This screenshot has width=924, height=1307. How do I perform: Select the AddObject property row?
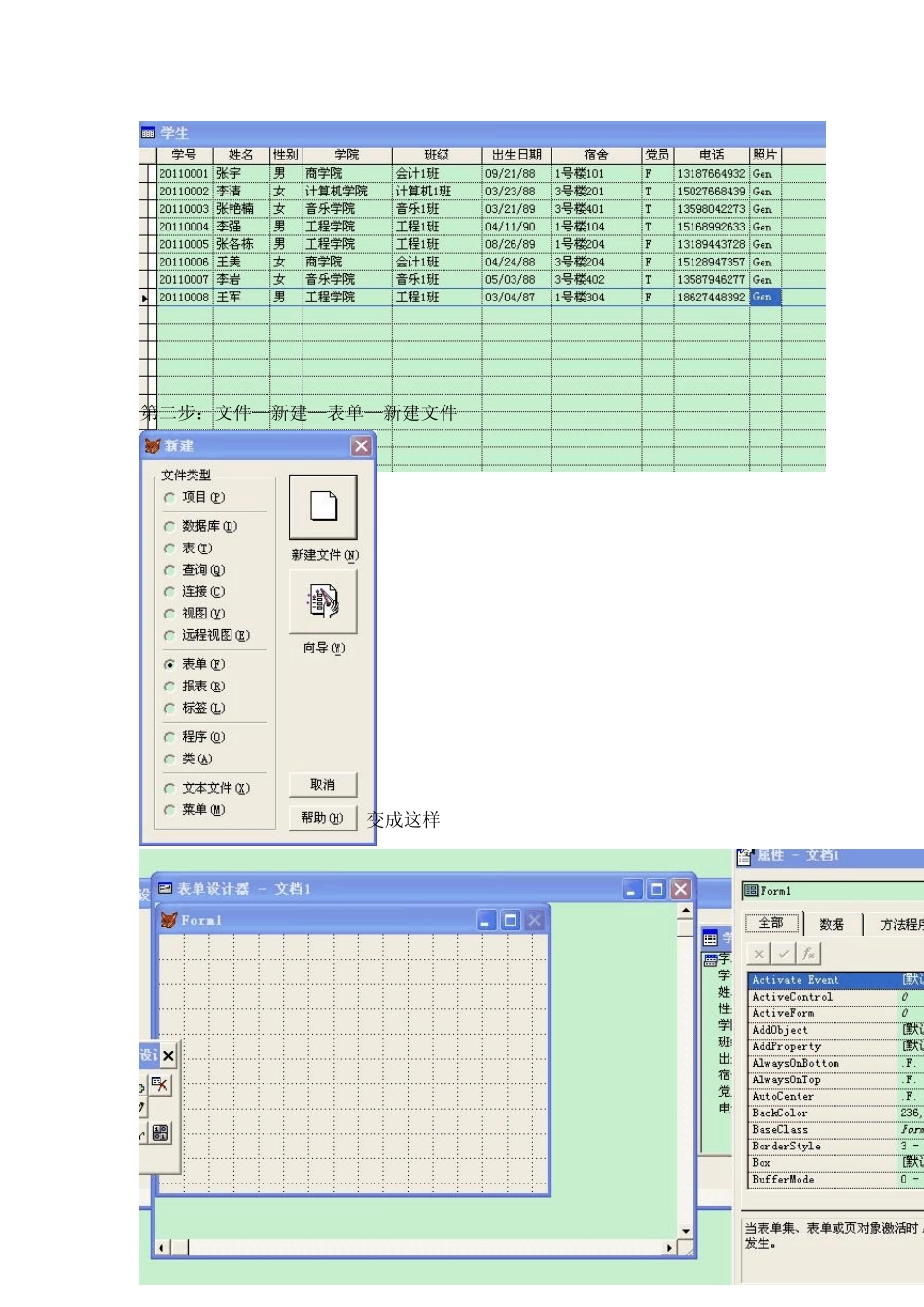coord(835,1030)
